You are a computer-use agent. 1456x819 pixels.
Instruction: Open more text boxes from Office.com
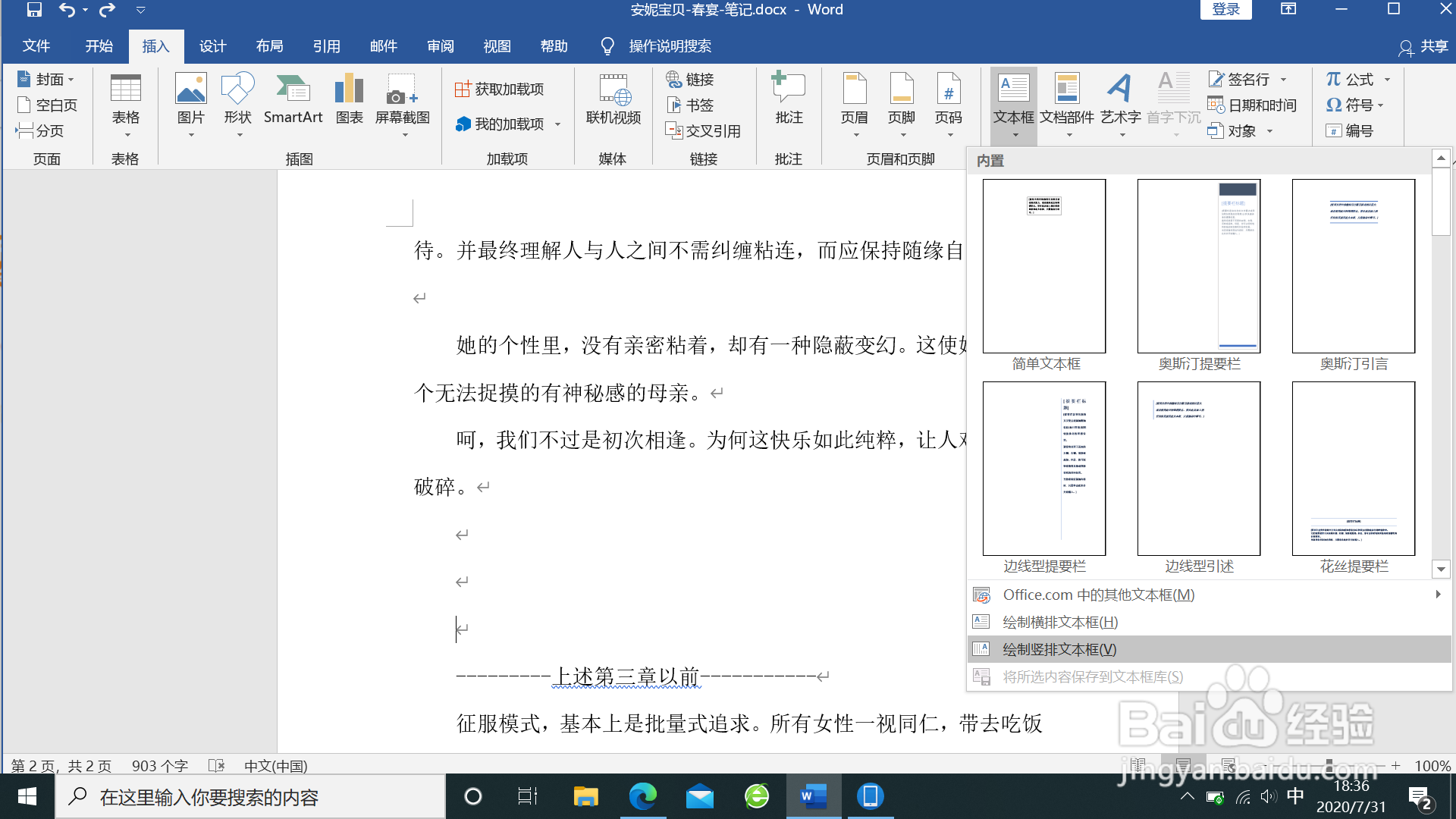(x=1209, y=595)
